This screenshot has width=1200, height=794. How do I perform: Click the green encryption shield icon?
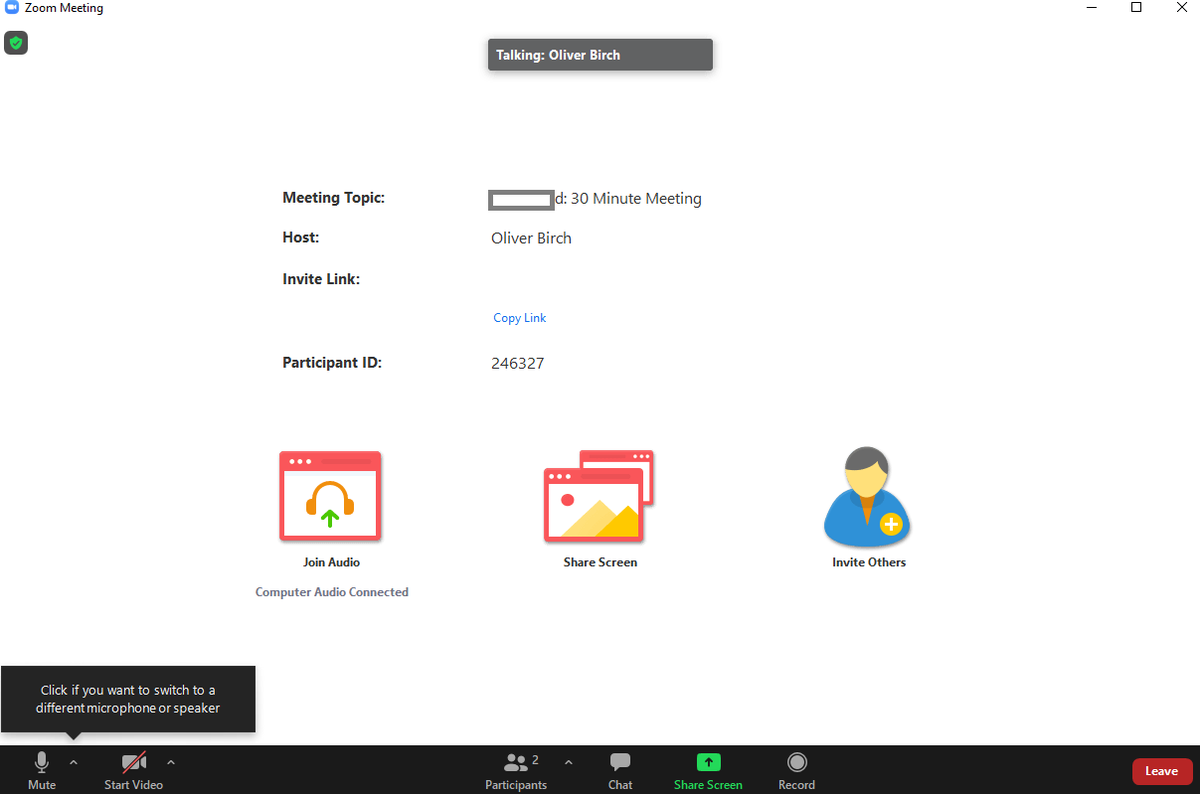click(x=15, y=43)
